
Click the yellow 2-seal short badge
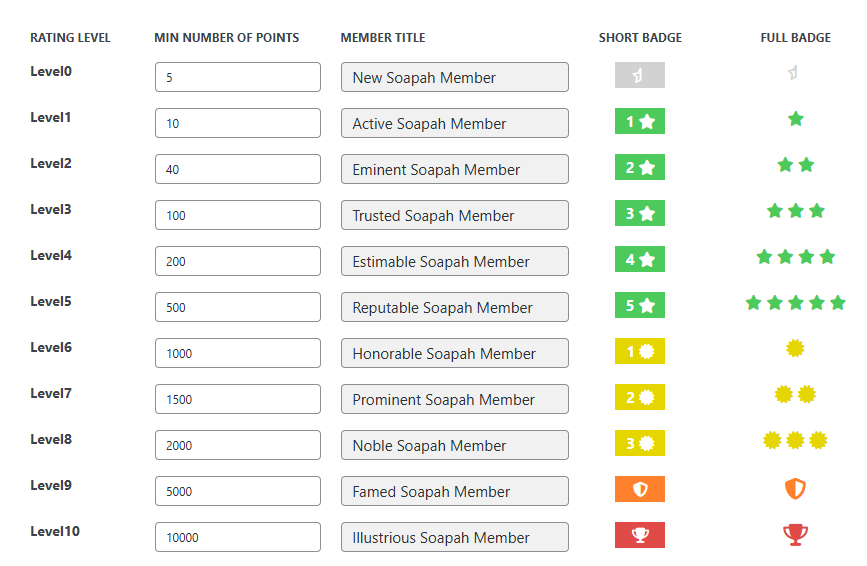click(x=640, y=397)
